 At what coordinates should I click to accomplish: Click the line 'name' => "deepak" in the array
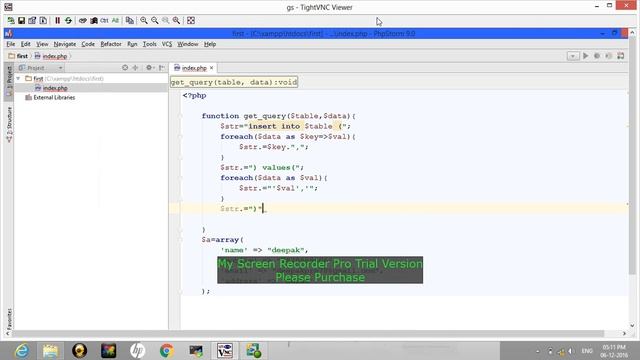tap(264, 250)
